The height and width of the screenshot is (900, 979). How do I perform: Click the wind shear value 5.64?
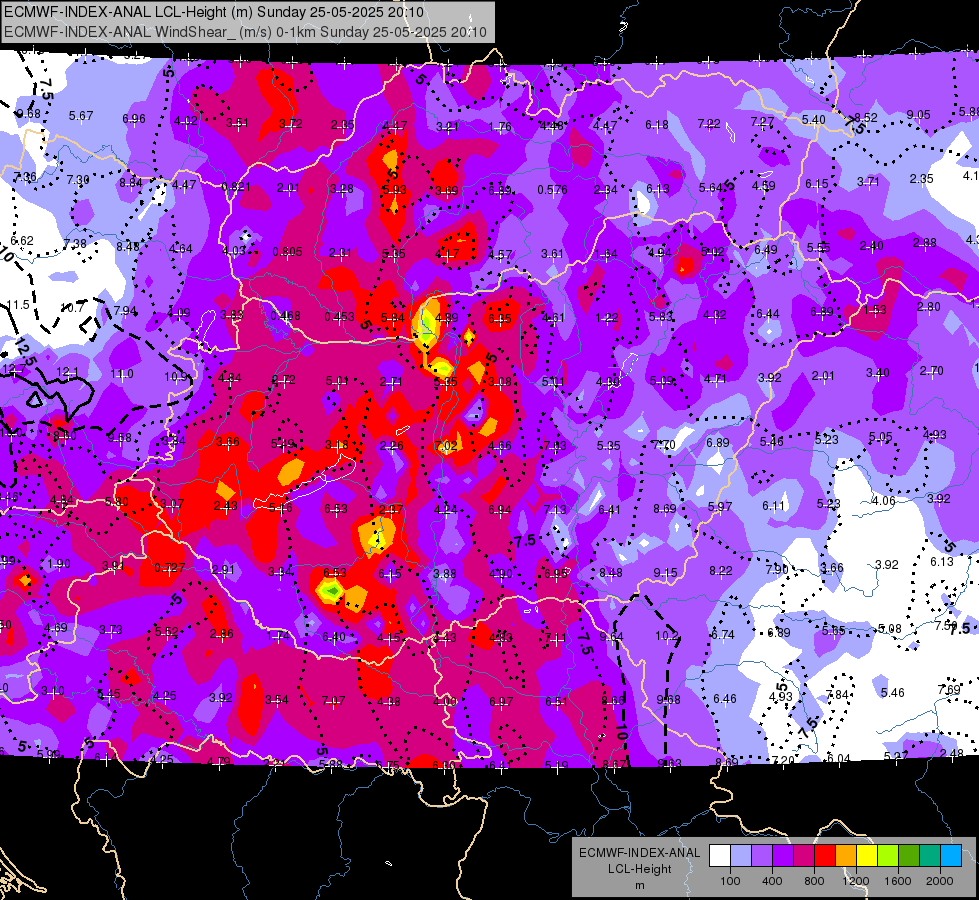711,188
